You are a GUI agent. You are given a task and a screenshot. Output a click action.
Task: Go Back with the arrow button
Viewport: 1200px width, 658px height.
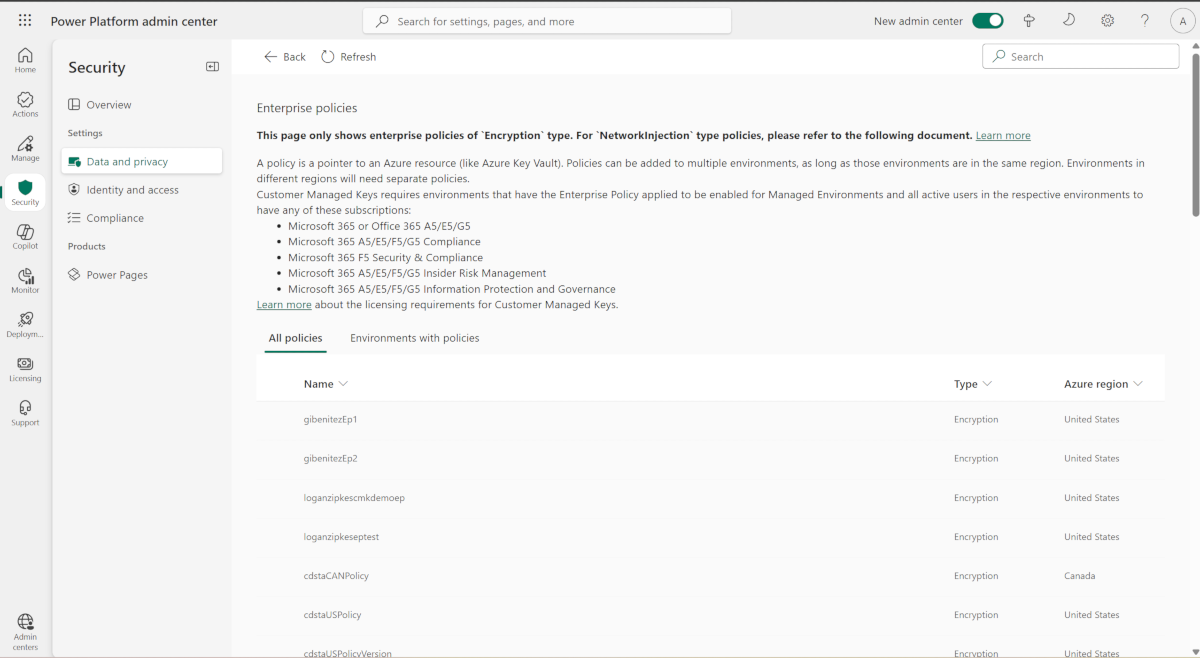[285, 57]
